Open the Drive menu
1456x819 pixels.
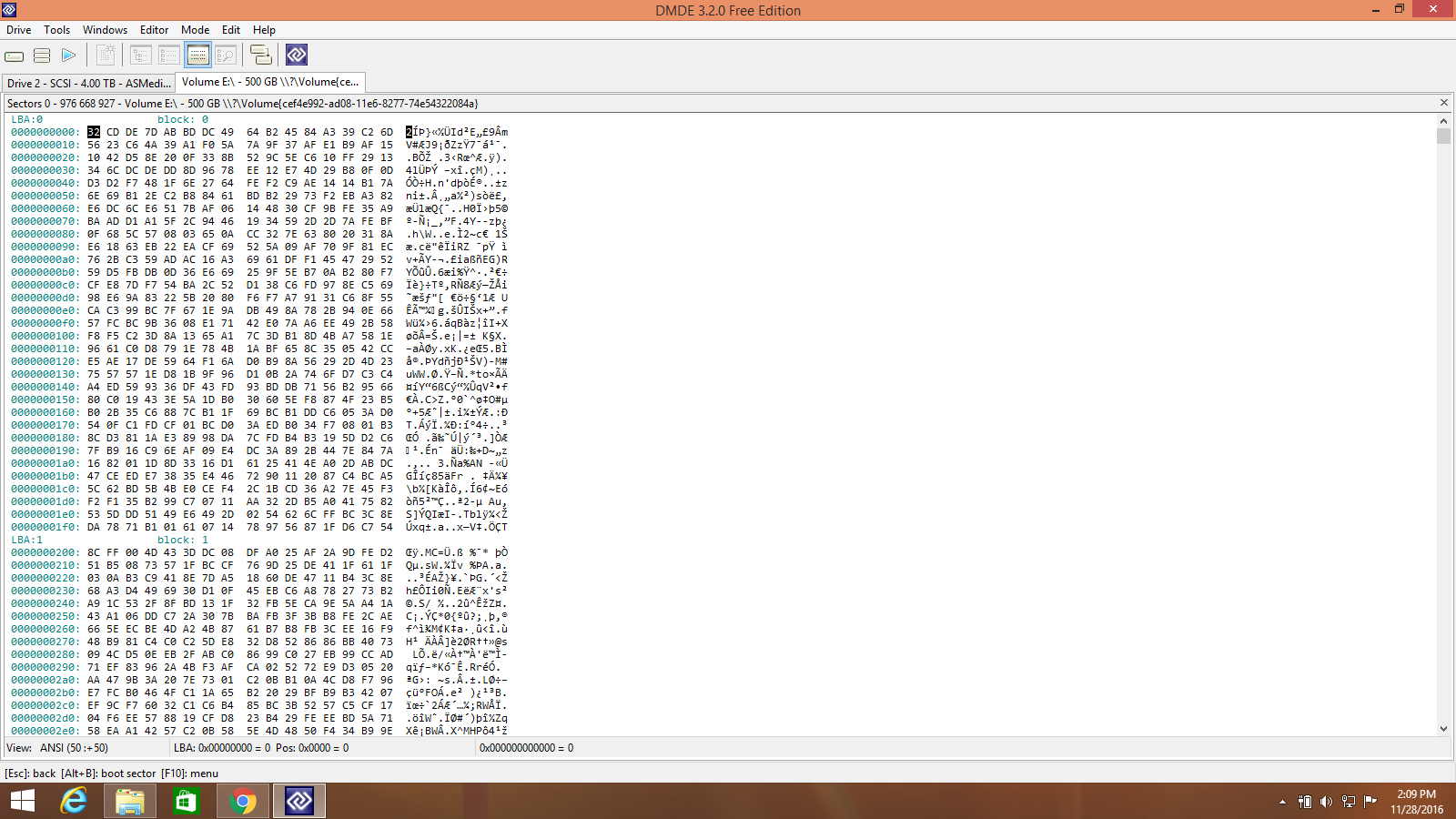coord(18,30)
